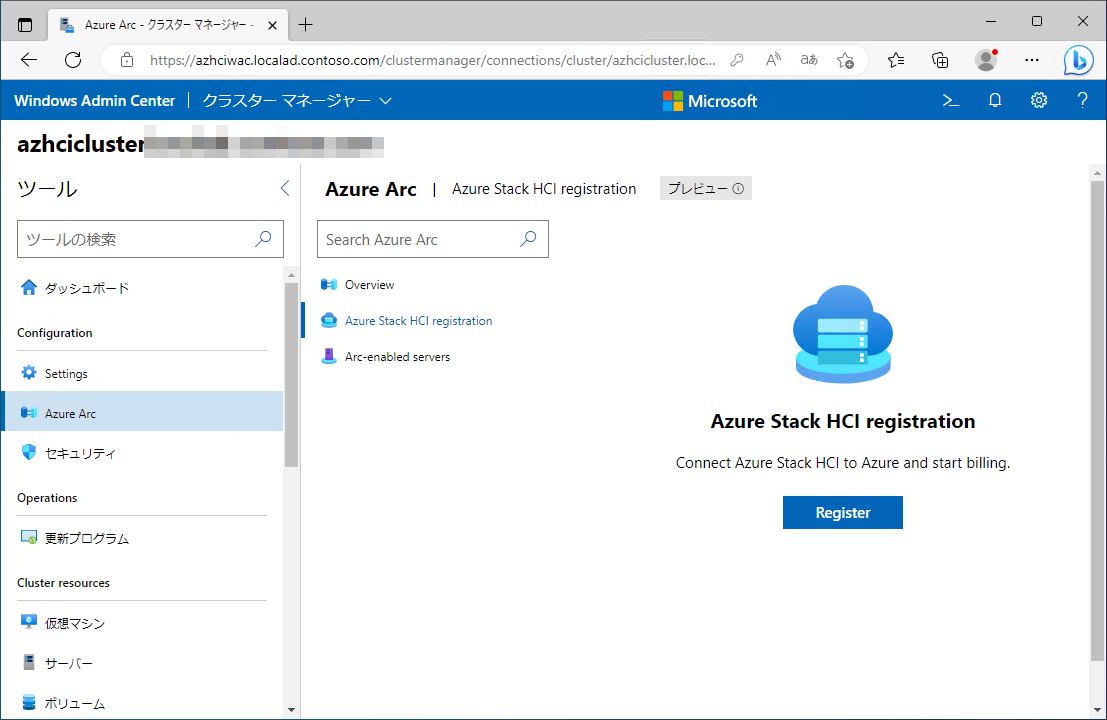The height and width of the screenshot is (720, 1107).
Task: Click the プレビュー badge
Action: [x=705, y=188]
